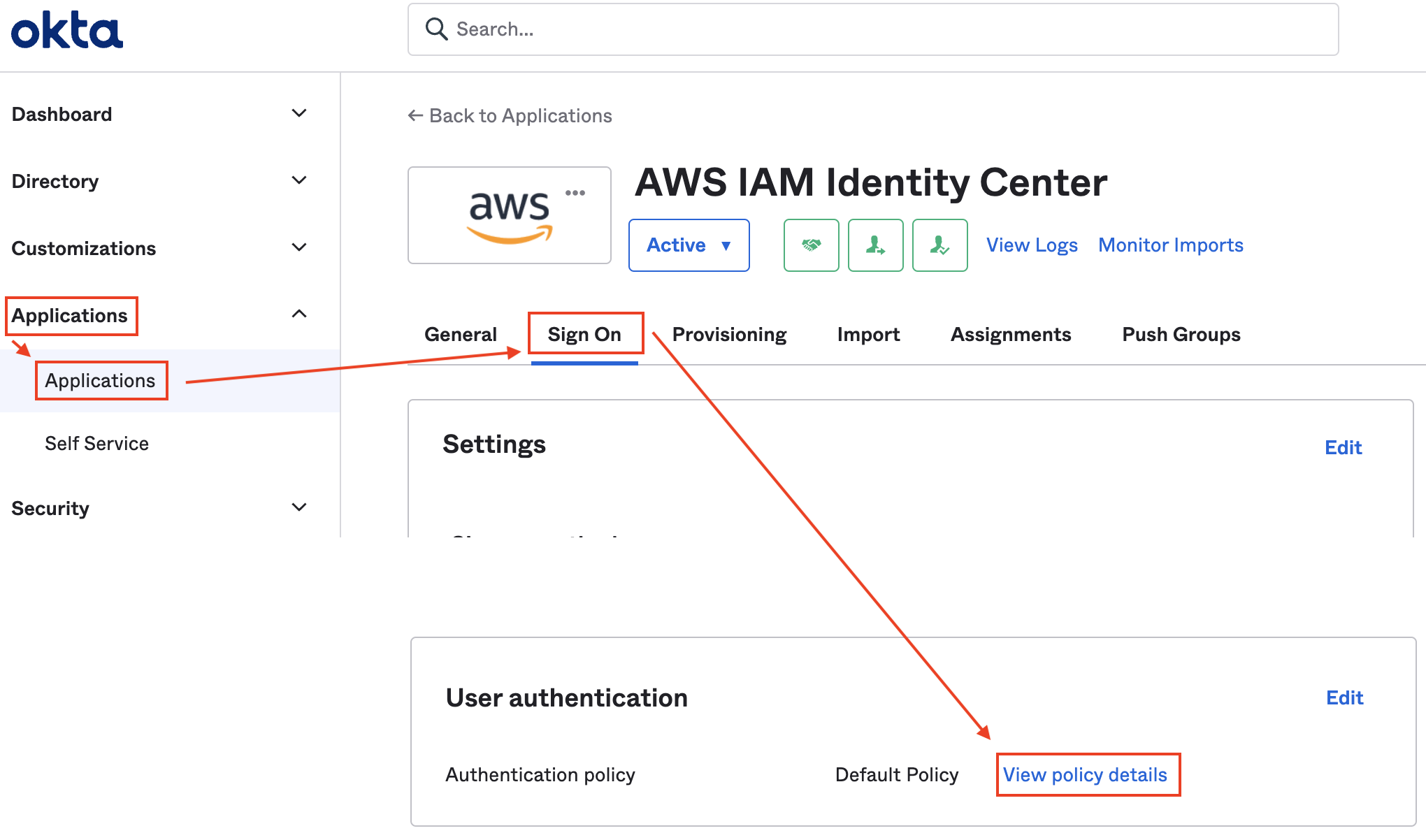Switch to the Sign On tab
This screenshot has width=1426, height=840.
[584, 334]
